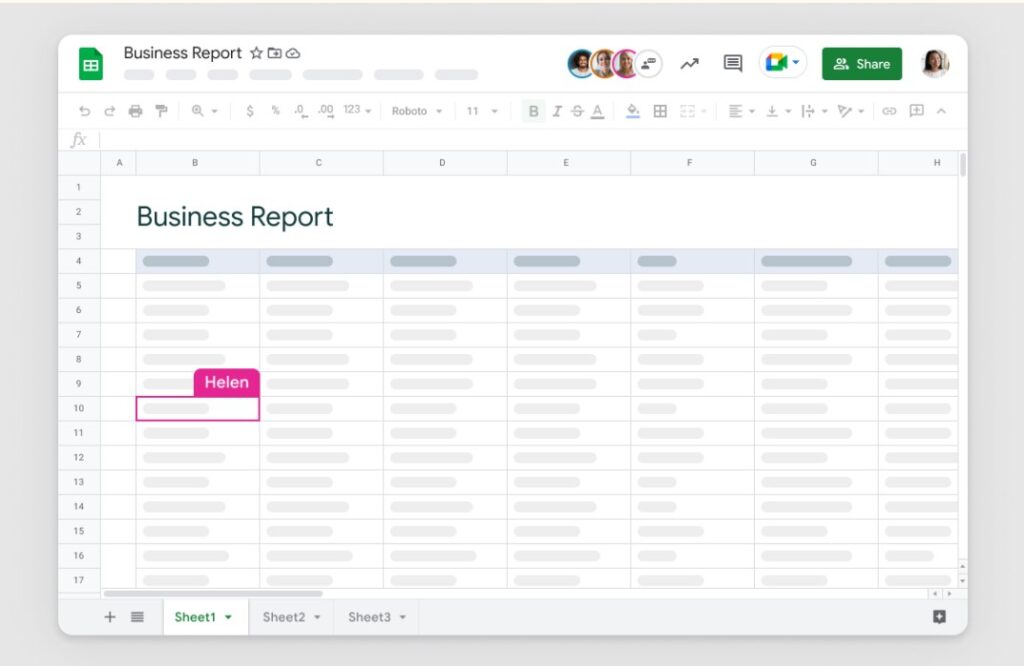Open the Explore button at bottom right
Viewport: 1024px width, 666px height.
pyautogui.click(x=939, y=617)
